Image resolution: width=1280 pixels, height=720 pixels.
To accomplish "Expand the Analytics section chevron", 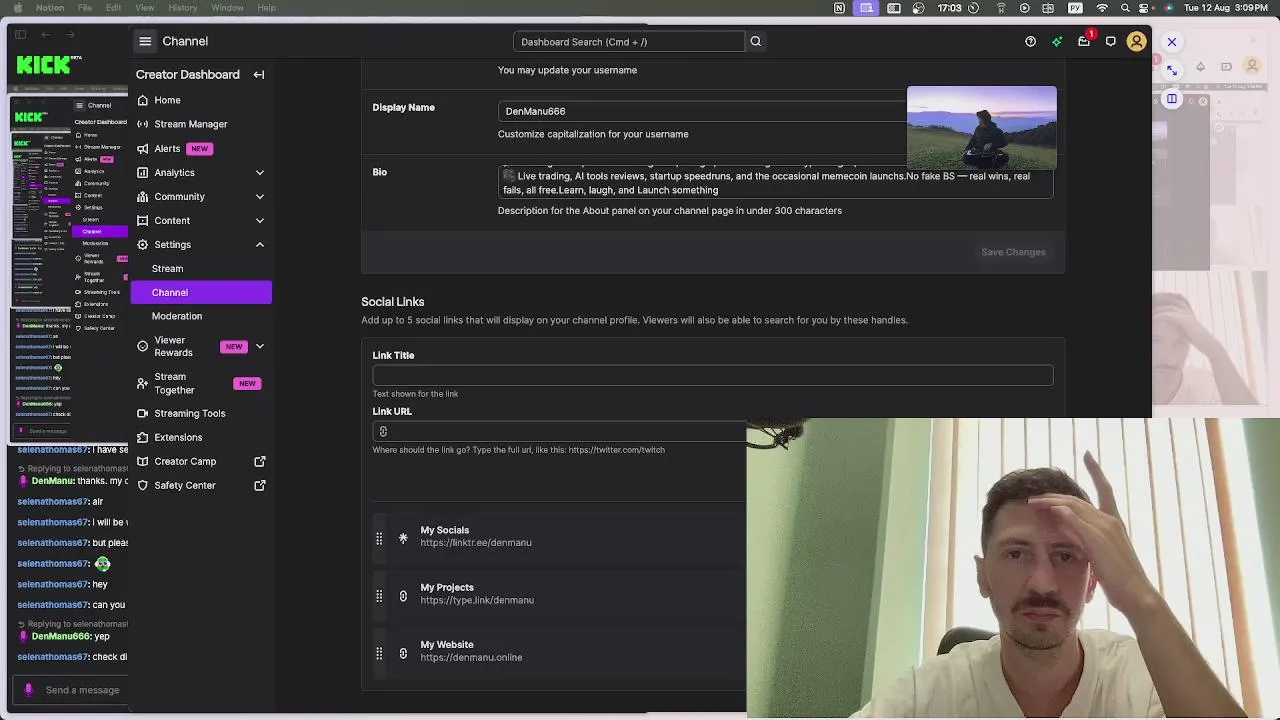I will [x=260, y=172].
